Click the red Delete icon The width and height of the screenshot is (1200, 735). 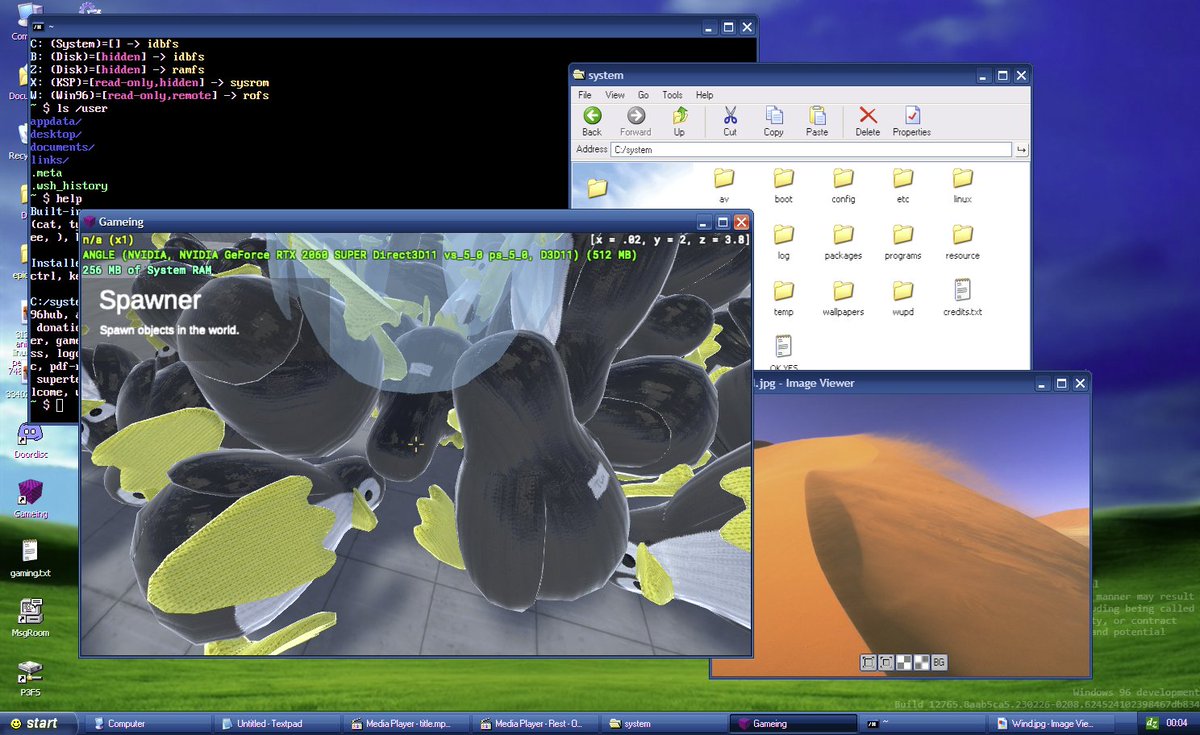[x=868, y=121]
